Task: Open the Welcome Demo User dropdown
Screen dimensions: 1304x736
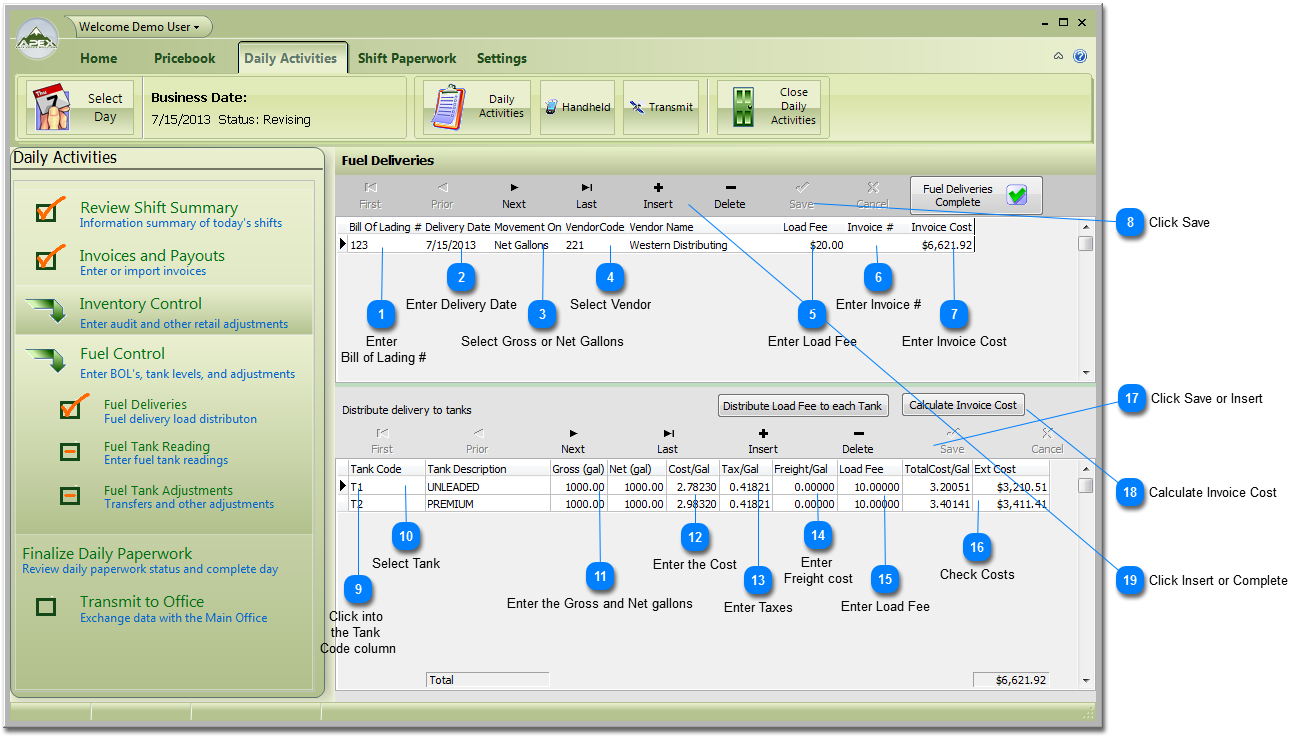Action: 139,27
